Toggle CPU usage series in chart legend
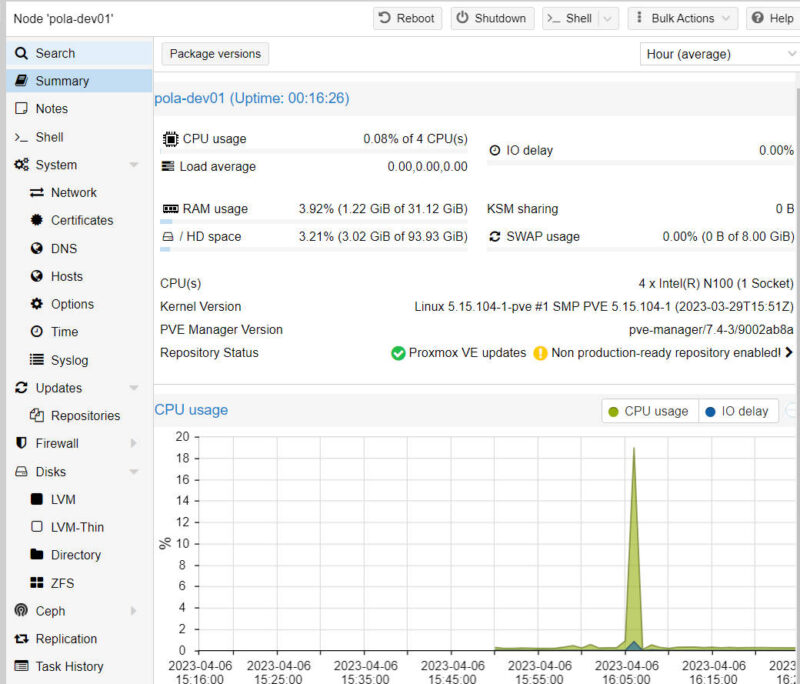 (650, 411)
